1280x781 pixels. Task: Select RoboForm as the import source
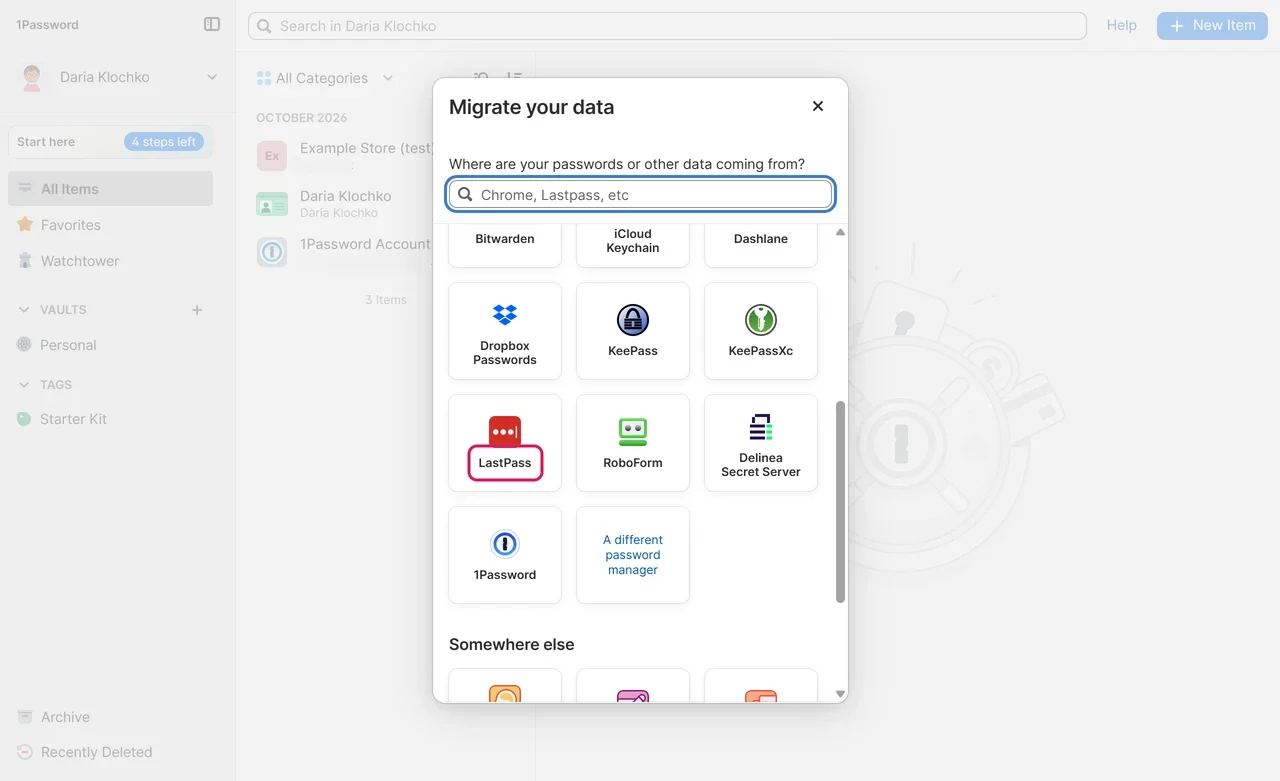(x=633, y=443)
